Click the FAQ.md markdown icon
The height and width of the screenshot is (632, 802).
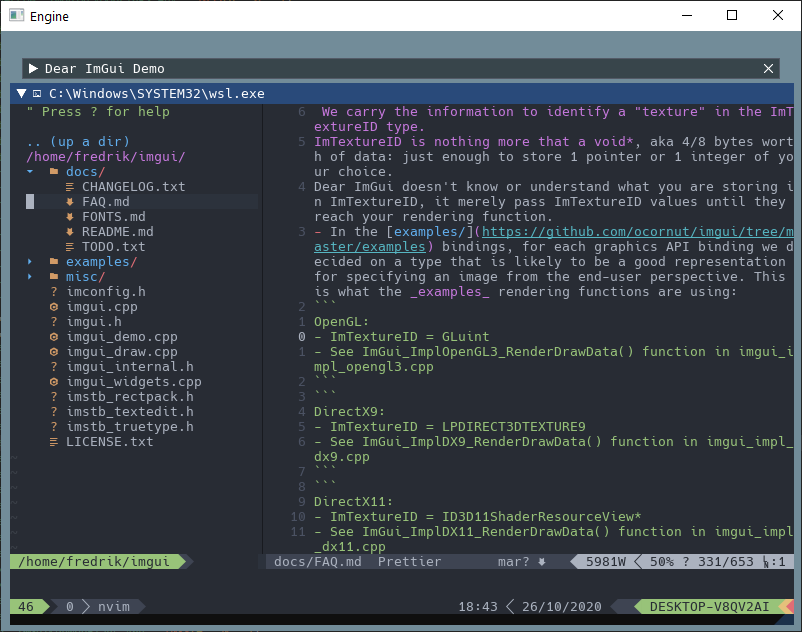(70, 202)
